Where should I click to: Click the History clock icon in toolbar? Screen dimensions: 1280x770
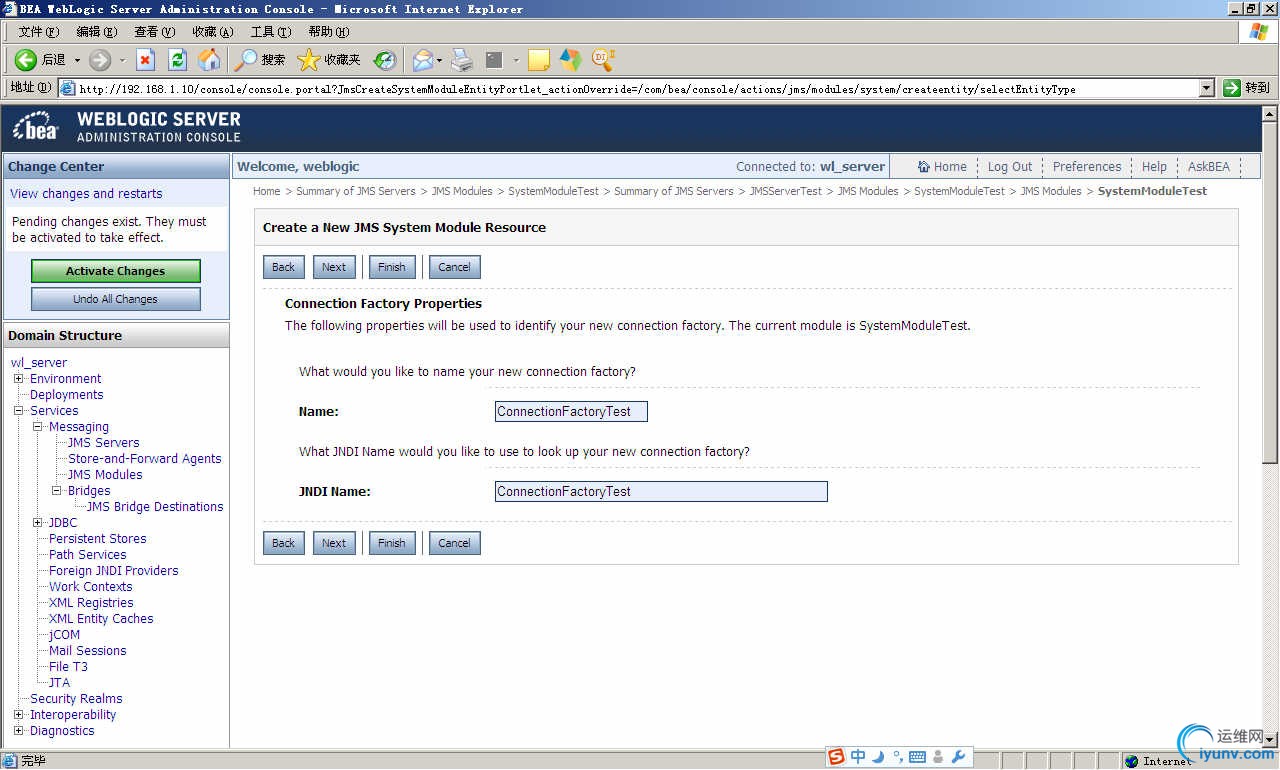(x=385, y=60)
